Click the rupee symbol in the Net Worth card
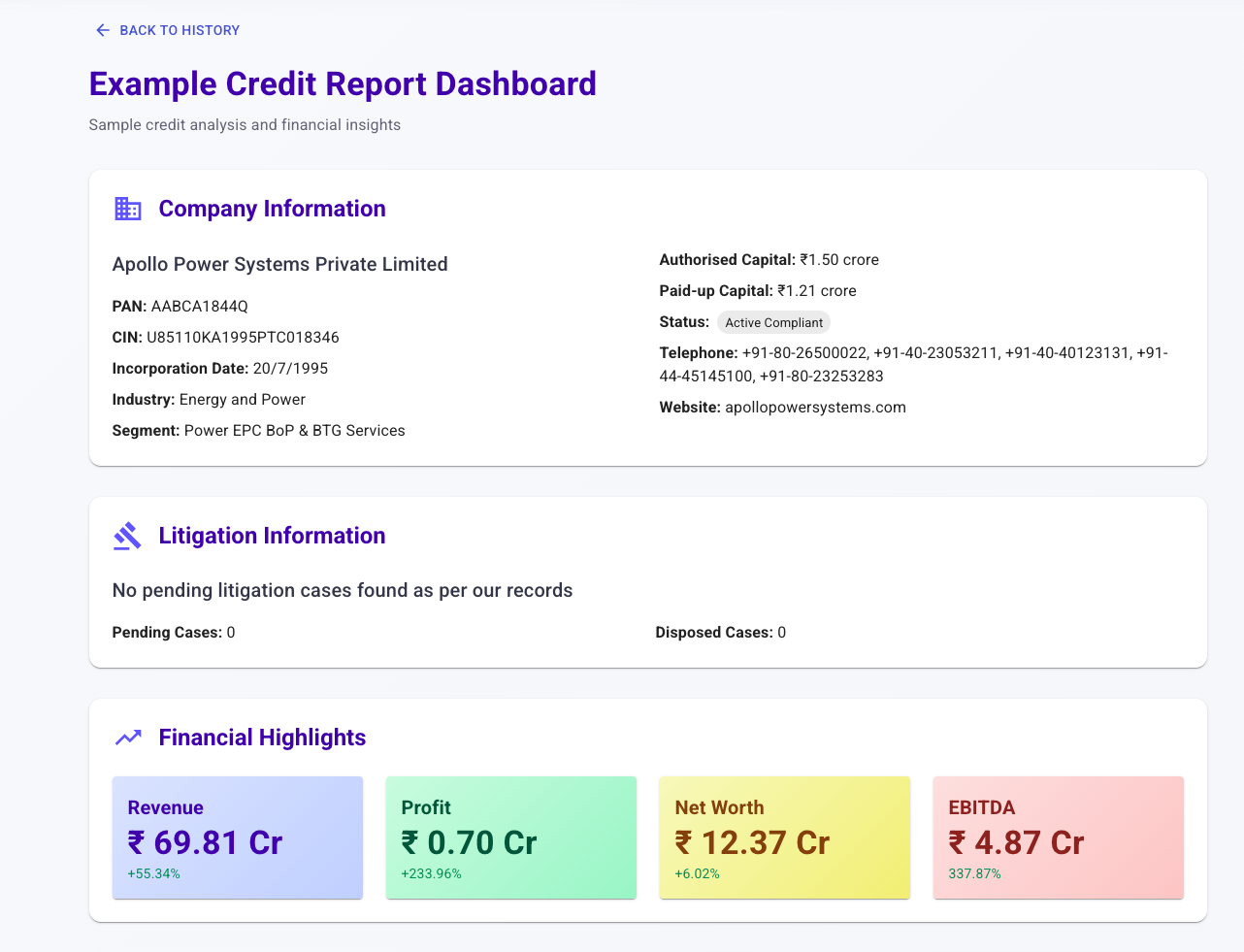Image resolution: width=1244 pixels, height=952 pixels. [x=684, y=842]
